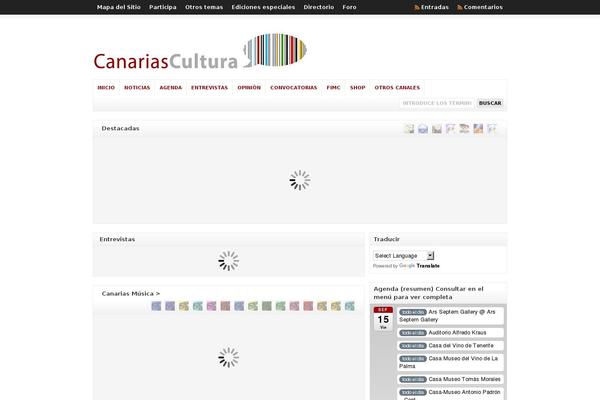Open the first Canarias Música thumbnail
The width and height of the screenshot is (600, 400).
tap(156, 306)
